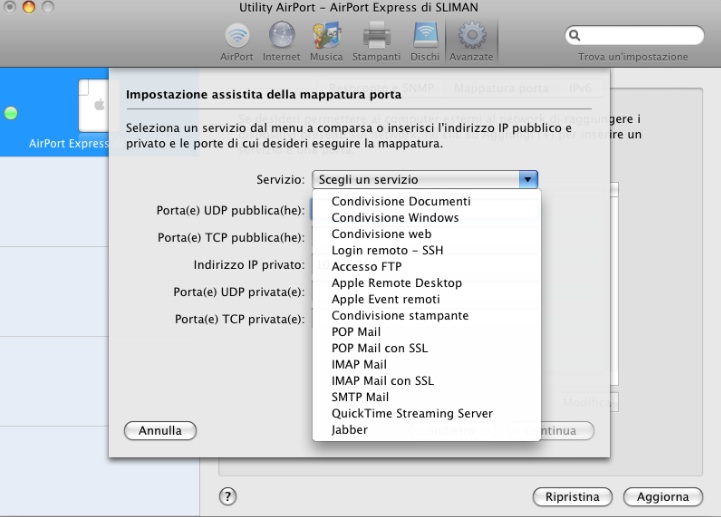Screen dimensions: 721x517
Task: Click the help question mark button
Action: tap(228, 496)
